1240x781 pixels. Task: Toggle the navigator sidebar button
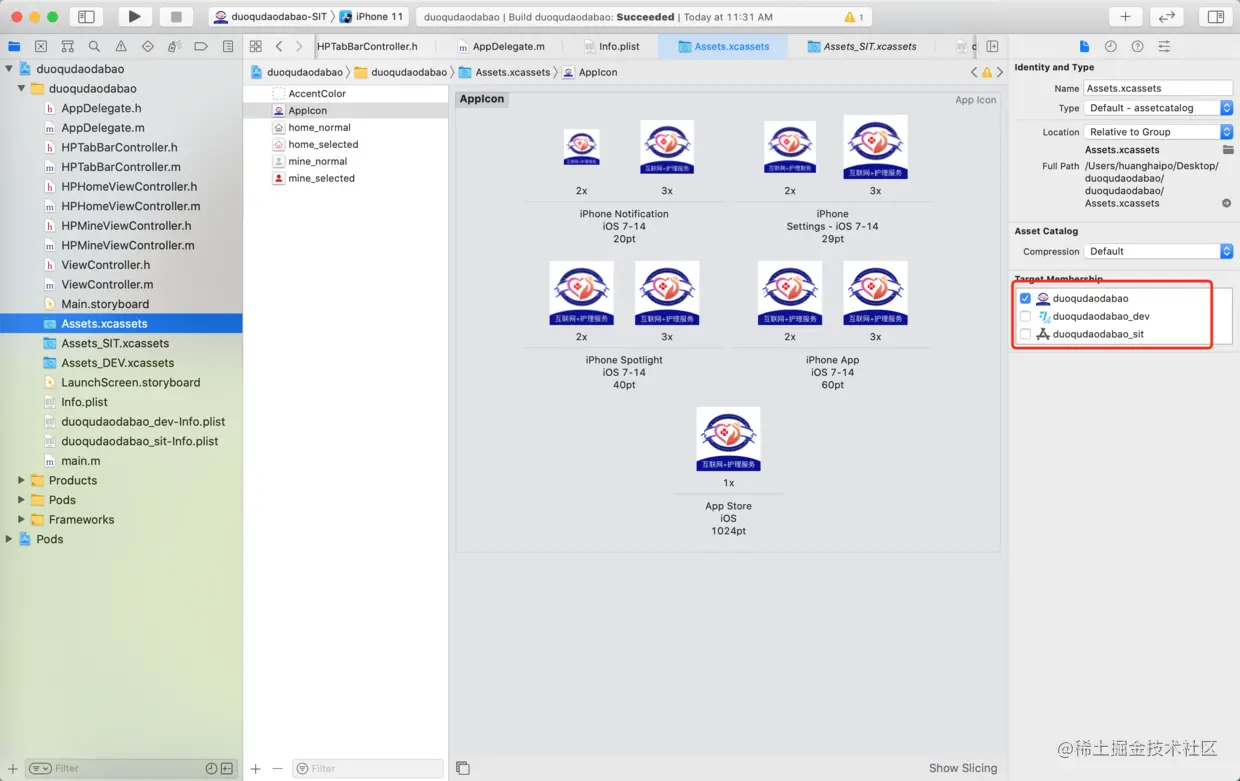click(x=87, y=17)
